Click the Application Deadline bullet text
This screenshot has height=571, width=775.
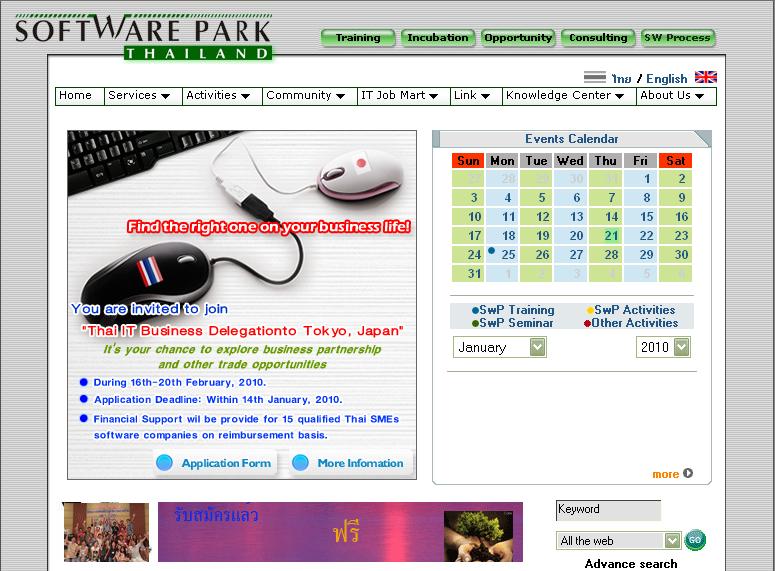[x=218, y=399]
